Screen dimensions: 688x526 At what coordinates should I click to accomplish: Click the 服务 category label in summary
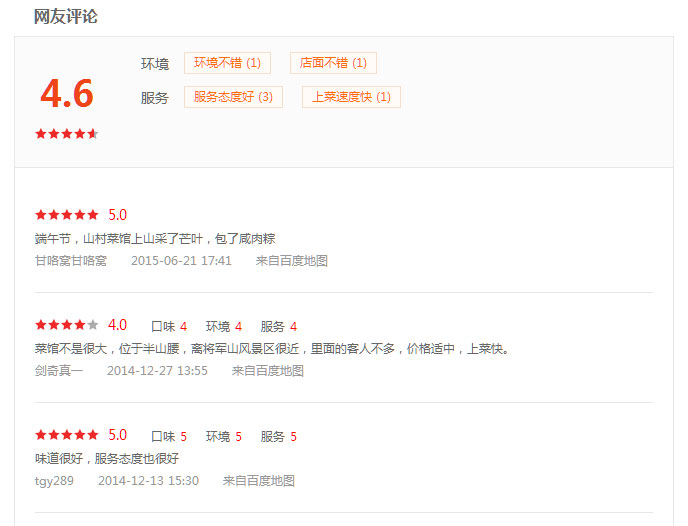[155, 97]
